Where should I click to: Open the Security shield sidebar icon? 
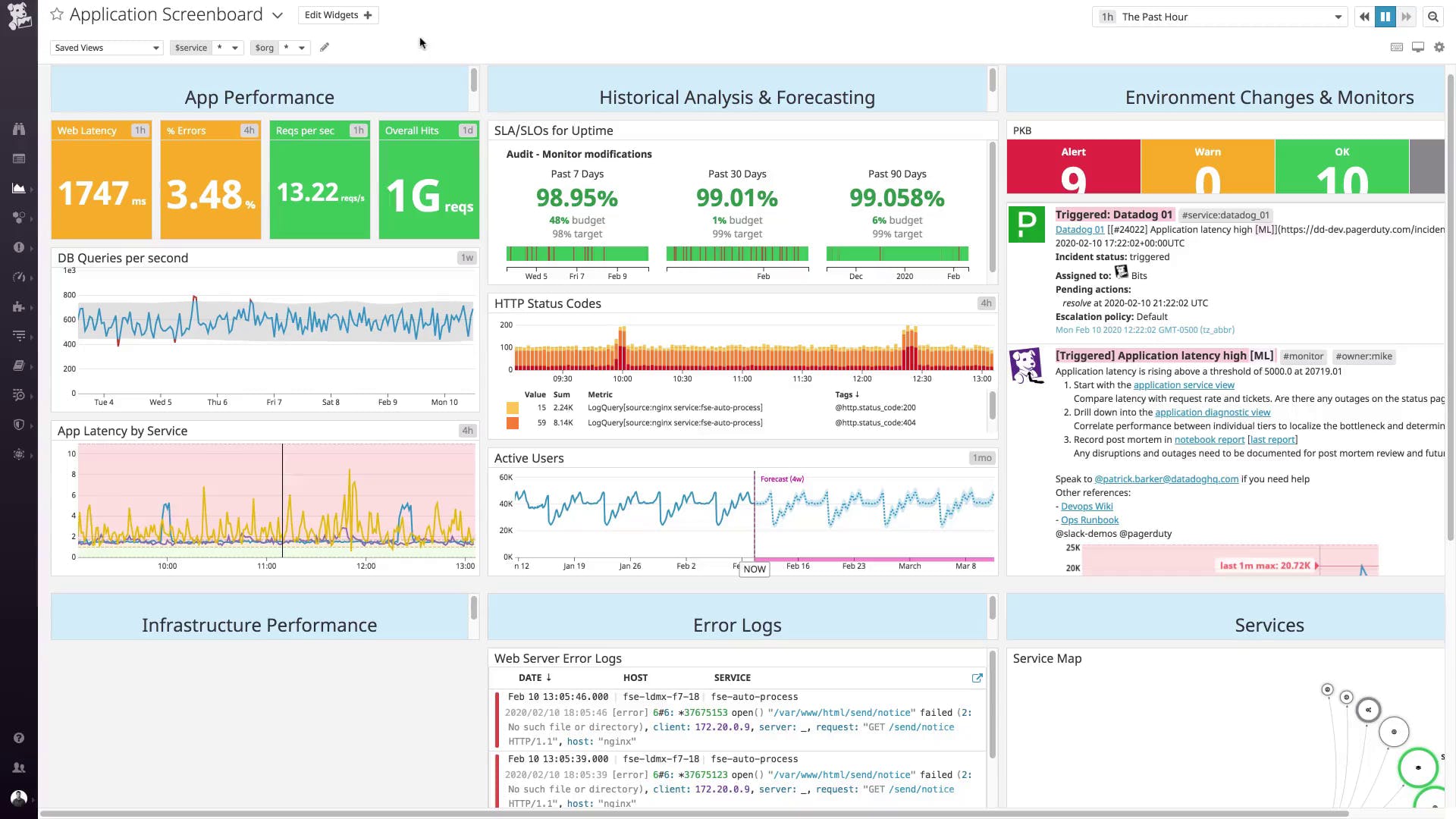tap(19, 425)
